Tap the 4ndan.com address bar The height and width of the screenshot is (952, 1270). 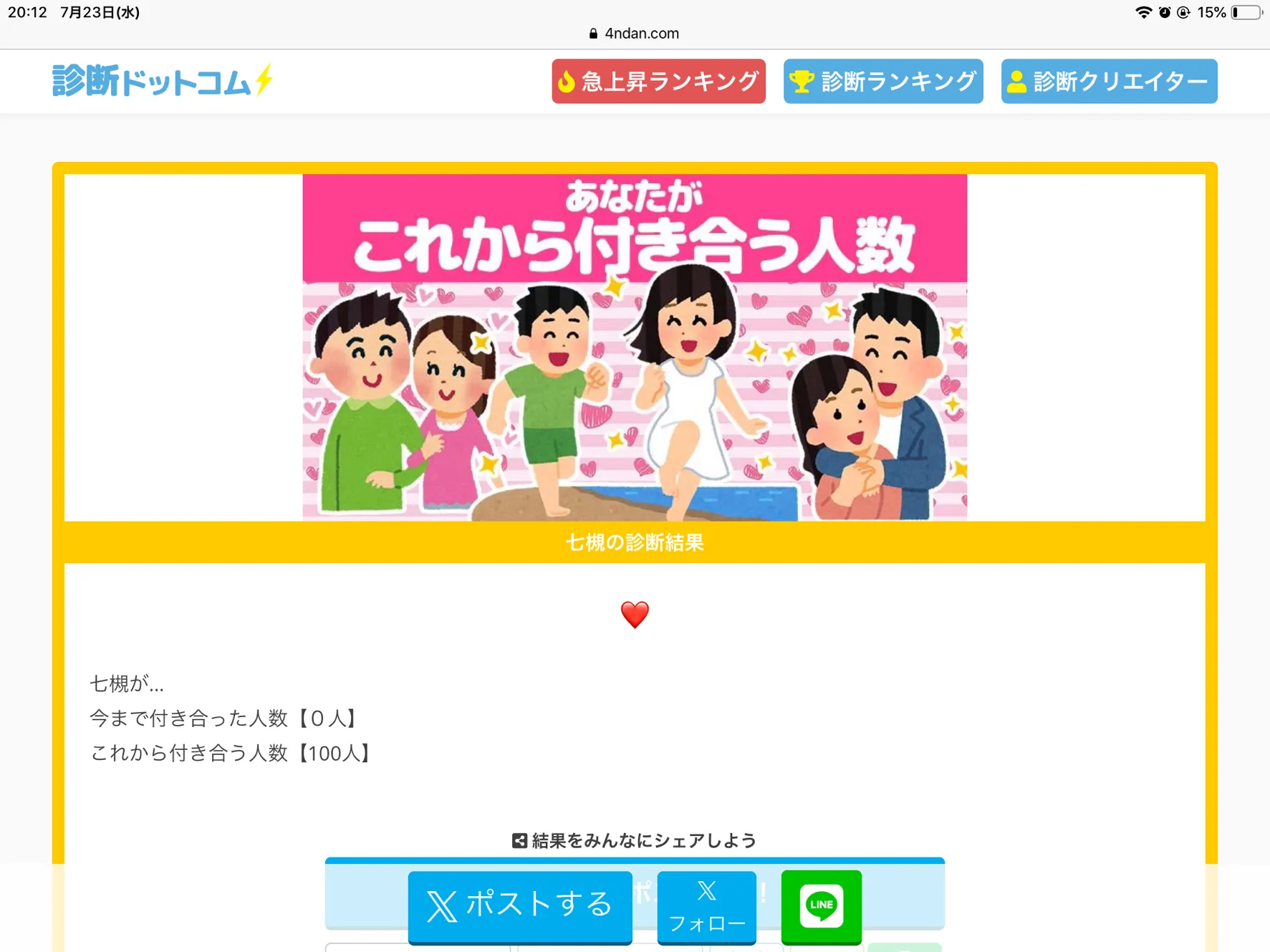[x=634, y=34]
